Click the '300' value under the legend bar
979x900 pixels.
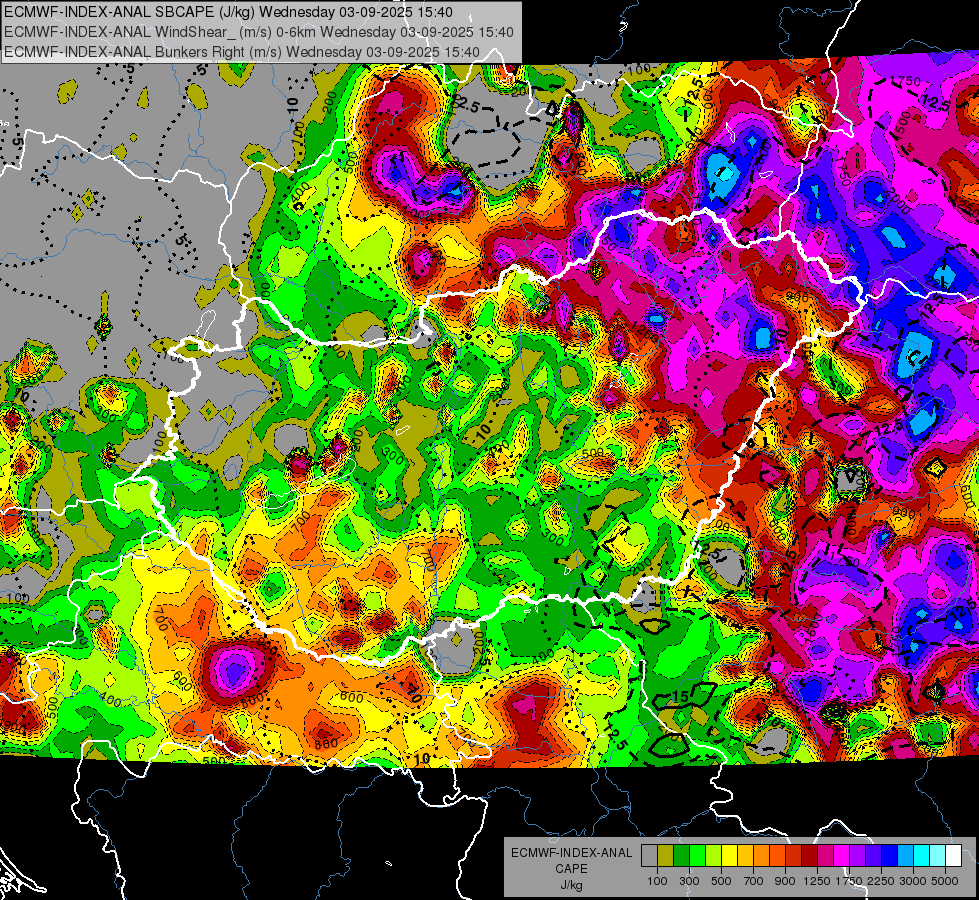click(689, 881)
